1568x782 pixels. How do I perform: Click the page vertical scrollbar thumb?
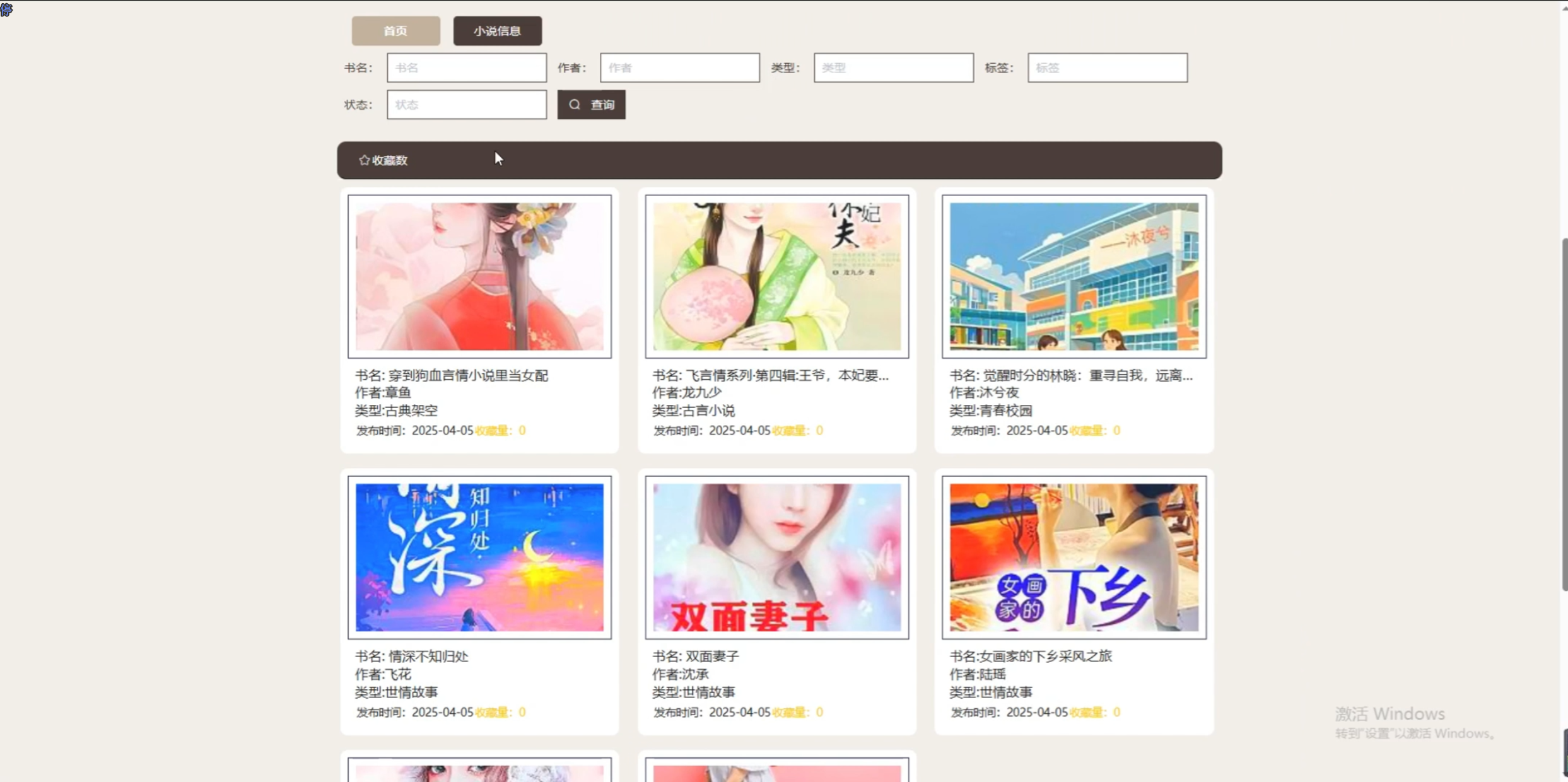pos(1565,414)
